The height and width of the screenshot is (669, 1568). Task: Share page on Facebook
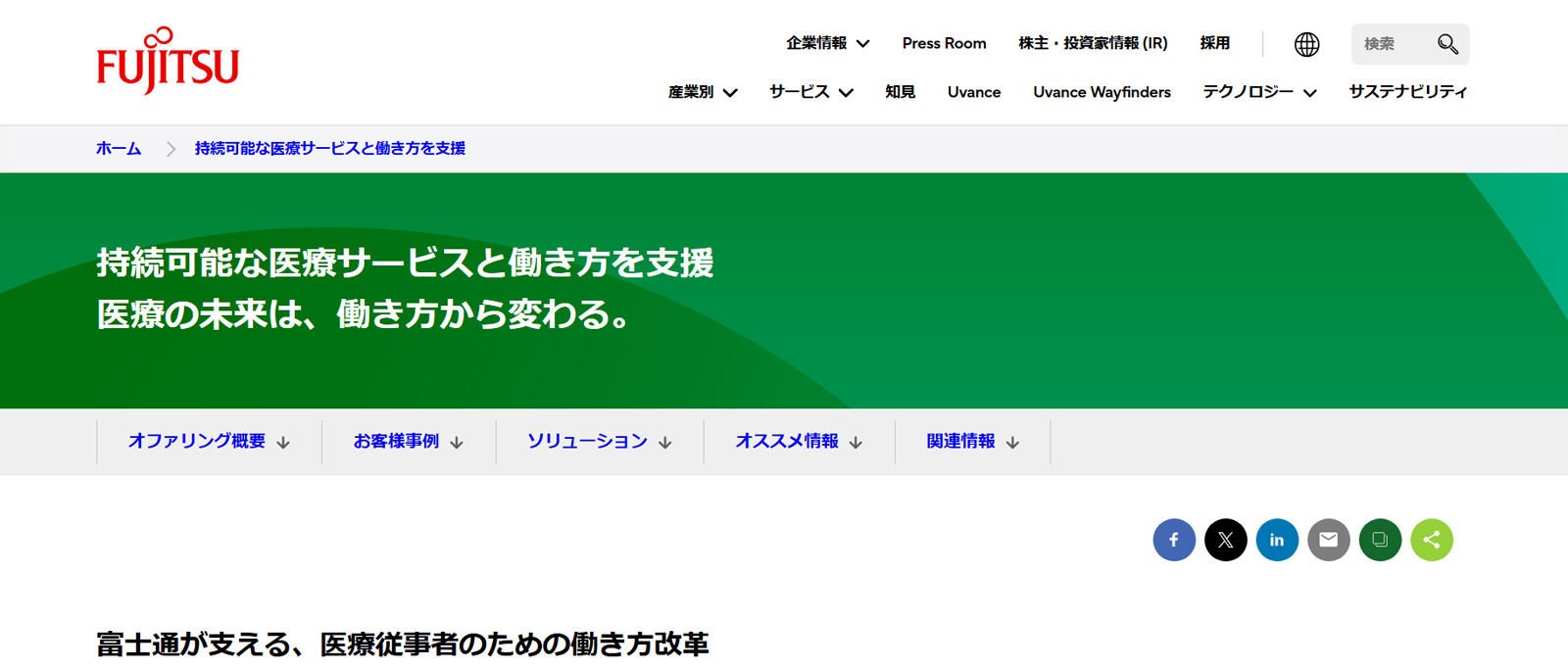coord(1174,540)
